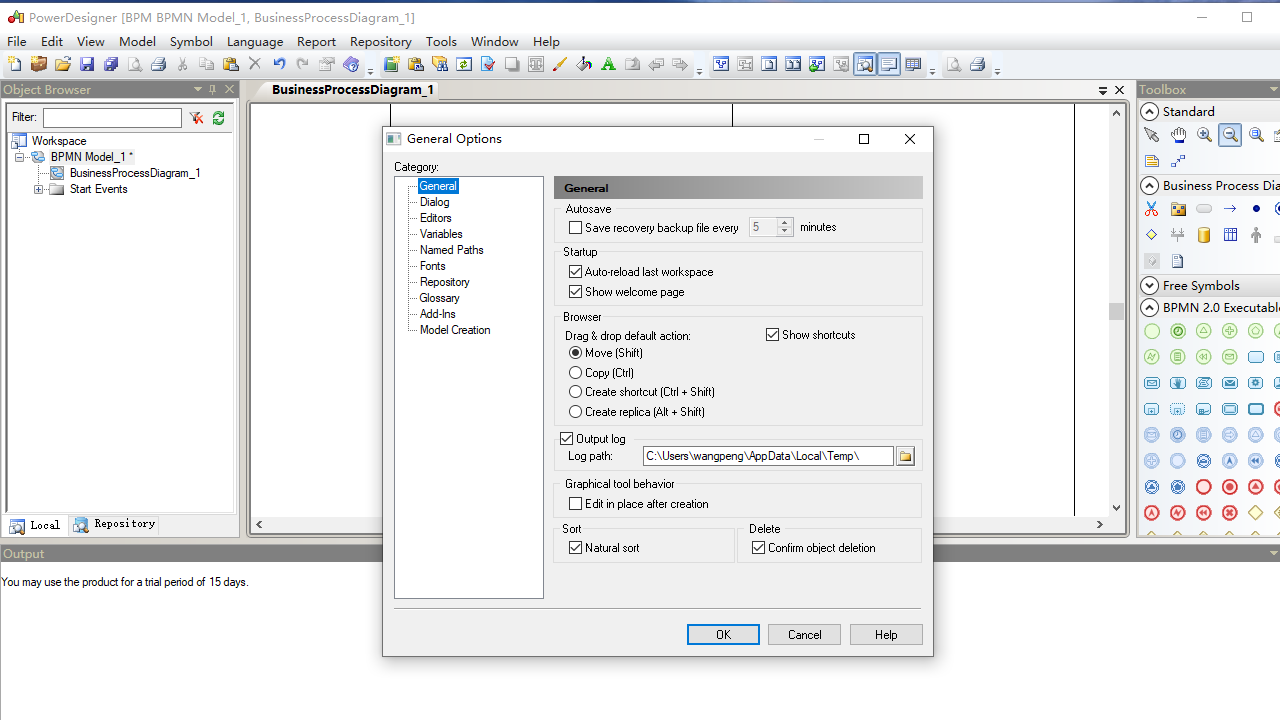Open the log path folder browser
This screenshot has width=1280, height=720.
point(905,455)
